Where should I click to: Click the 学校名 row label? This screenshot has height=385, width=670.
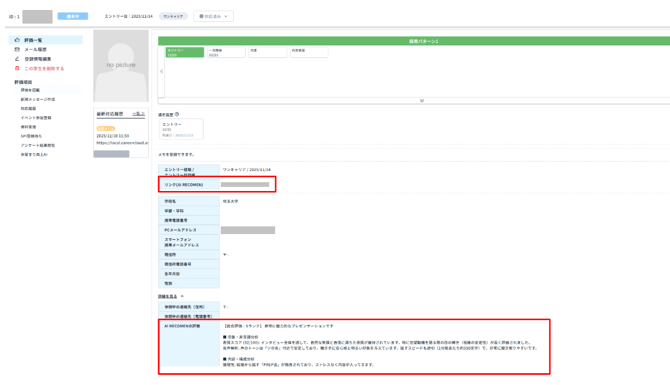coord(170,201)
